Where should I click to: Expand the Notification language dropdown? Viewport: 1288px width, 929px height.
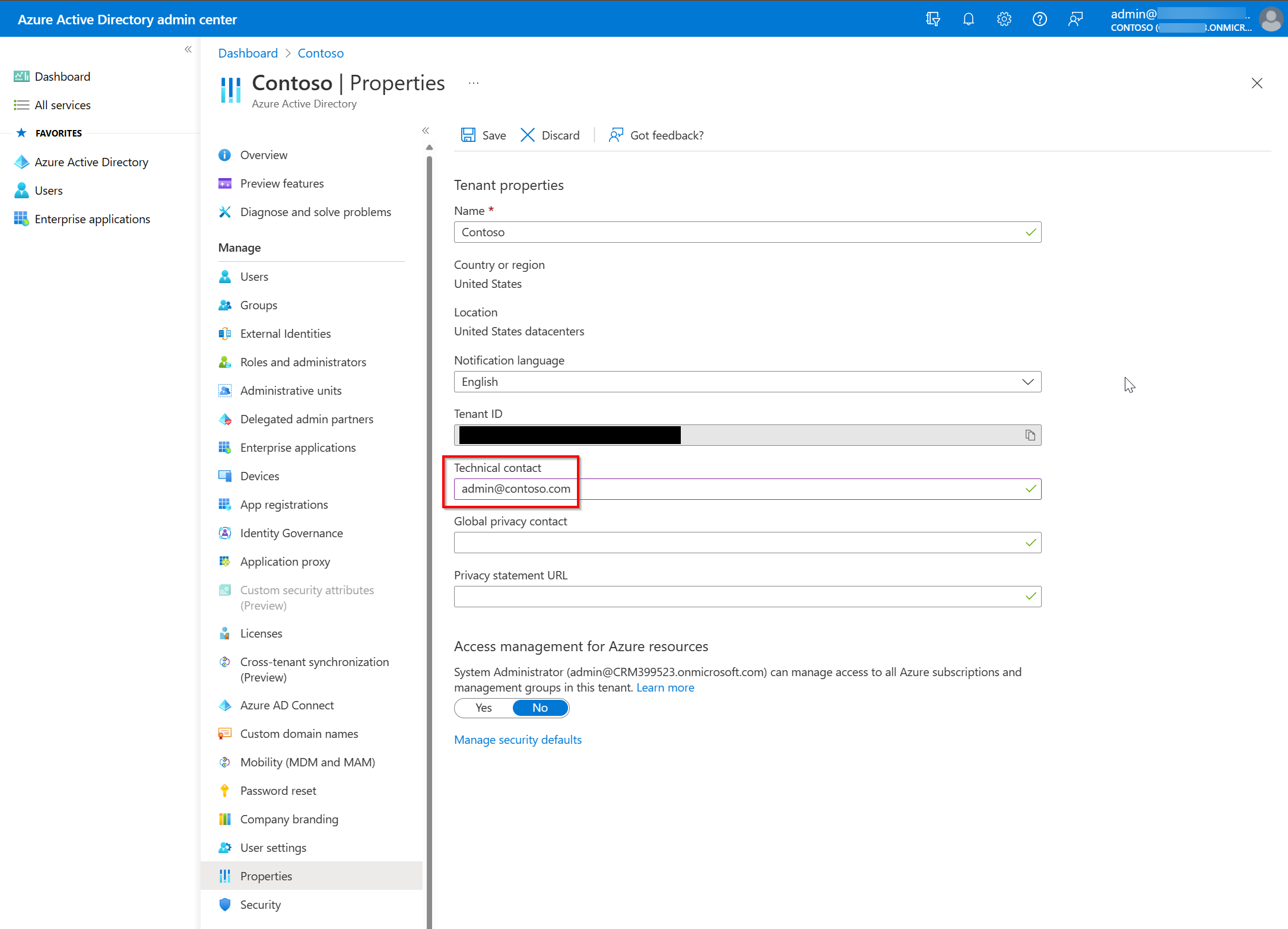tap(1028, 381)
